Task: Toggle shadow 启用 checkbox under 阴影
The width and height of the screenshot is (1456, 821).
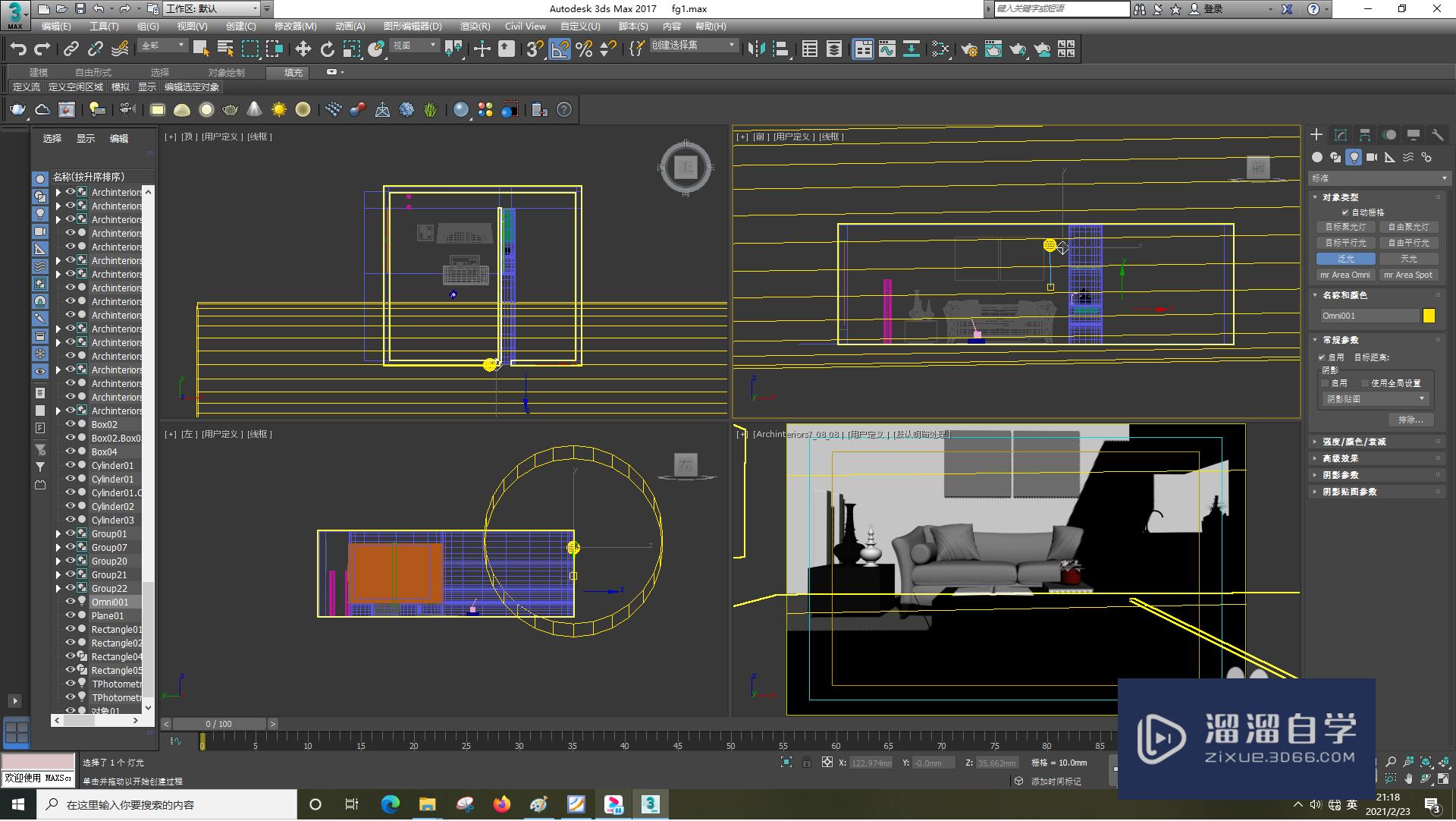Action: click(1326, 383)
